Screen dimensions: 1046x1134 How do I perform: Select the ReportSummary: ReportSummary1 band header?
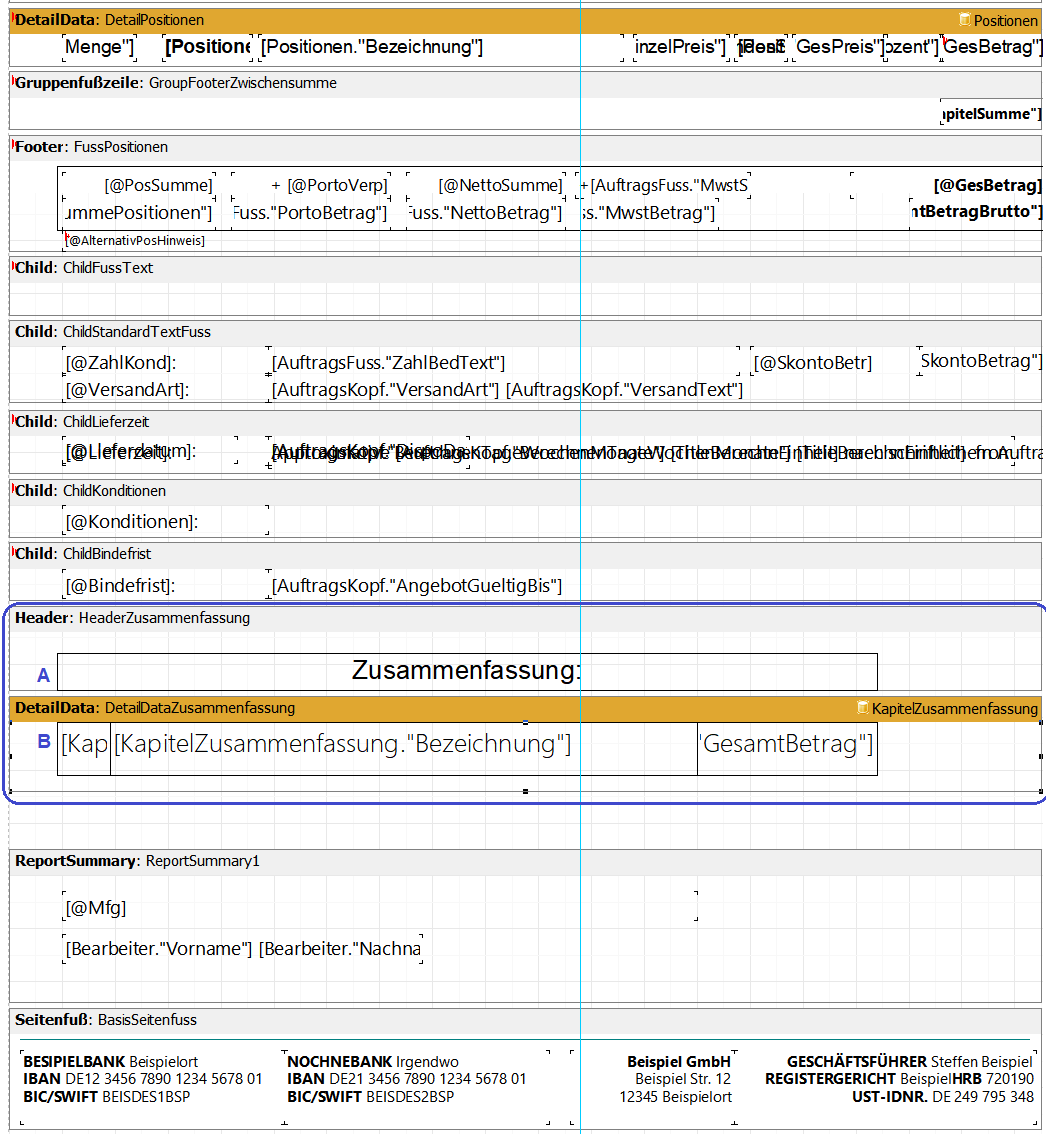click(x=525, y=861)
